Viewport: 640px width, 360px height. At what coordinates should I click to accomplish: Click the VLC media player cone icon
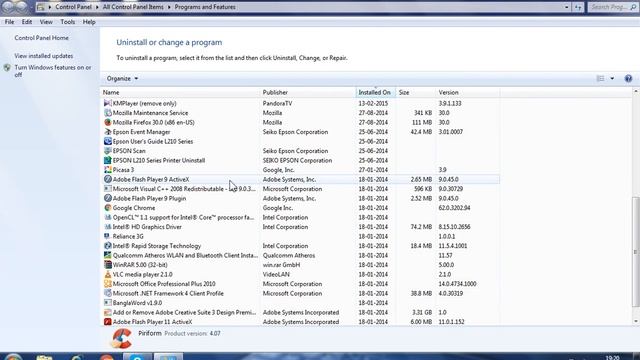coord(107,274)
